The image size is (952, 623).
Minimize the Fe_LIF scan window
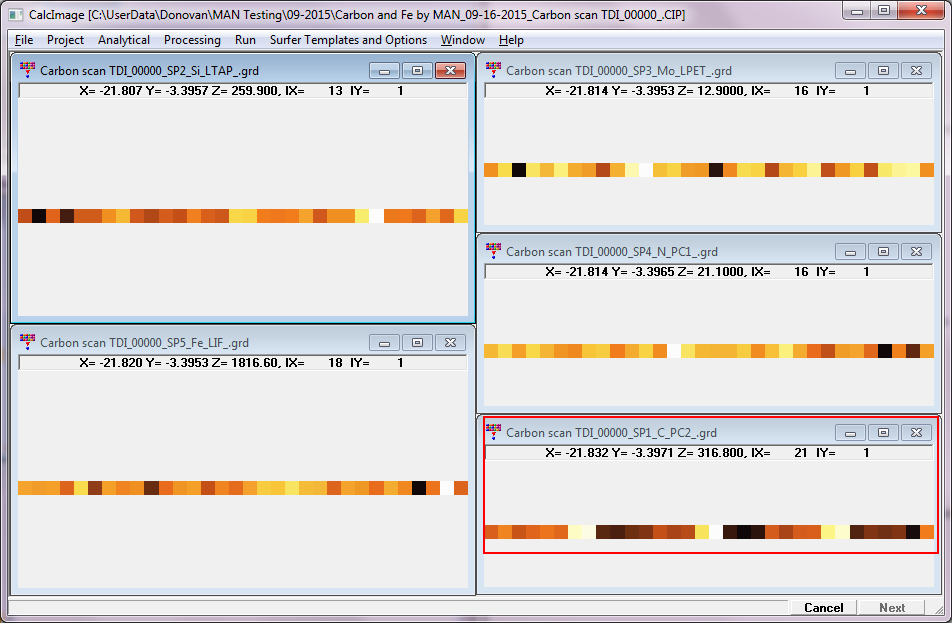tap(384, 342)
